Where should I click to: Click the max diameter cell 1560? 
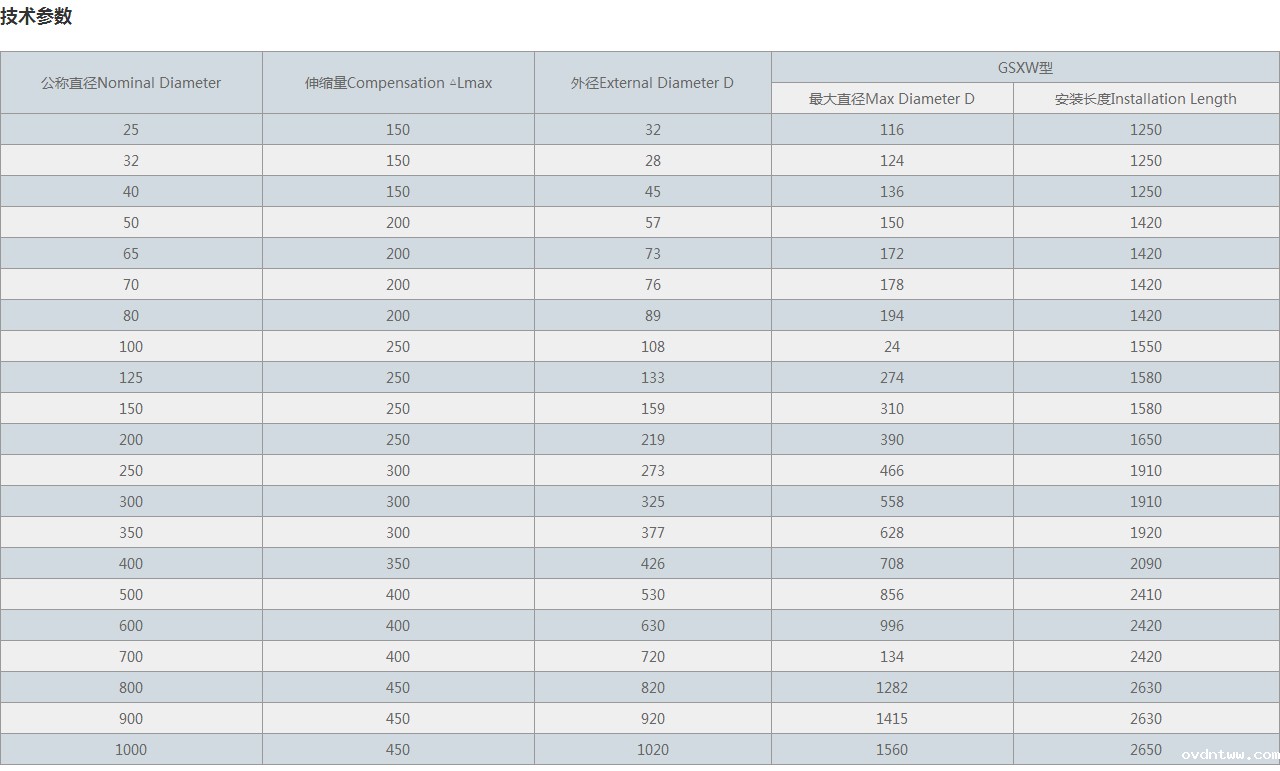coord(892,750)
